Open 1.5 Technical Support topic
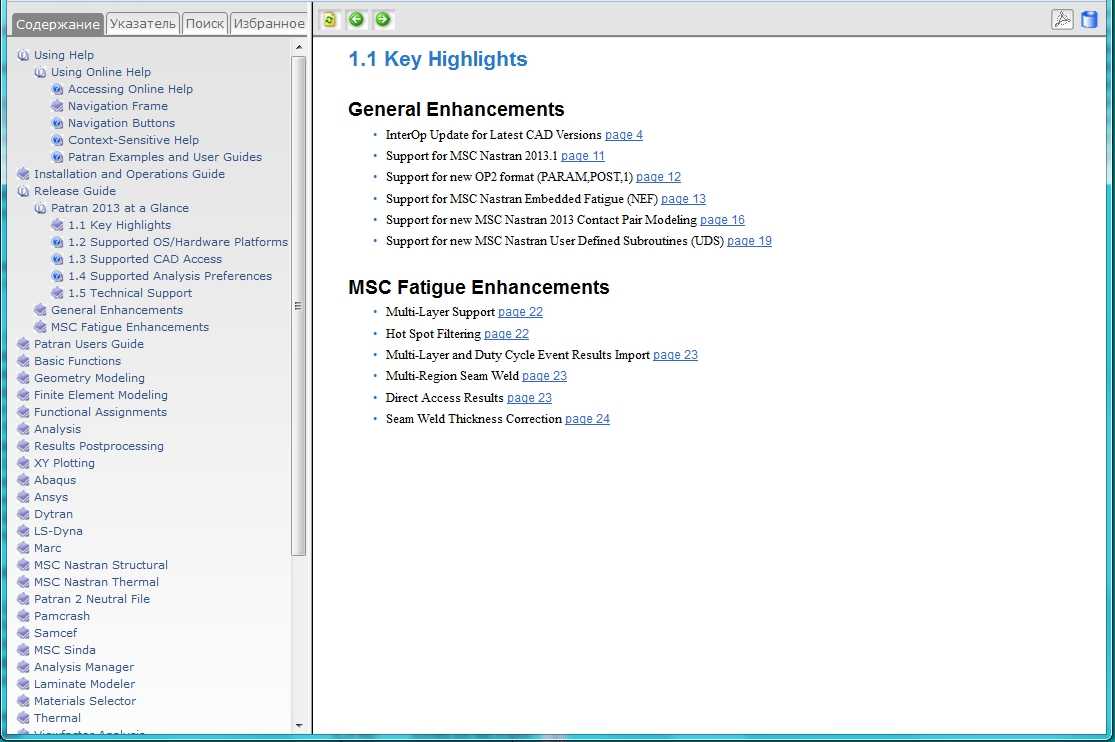This screenshot has height=742, width=1115. point(130,293)
